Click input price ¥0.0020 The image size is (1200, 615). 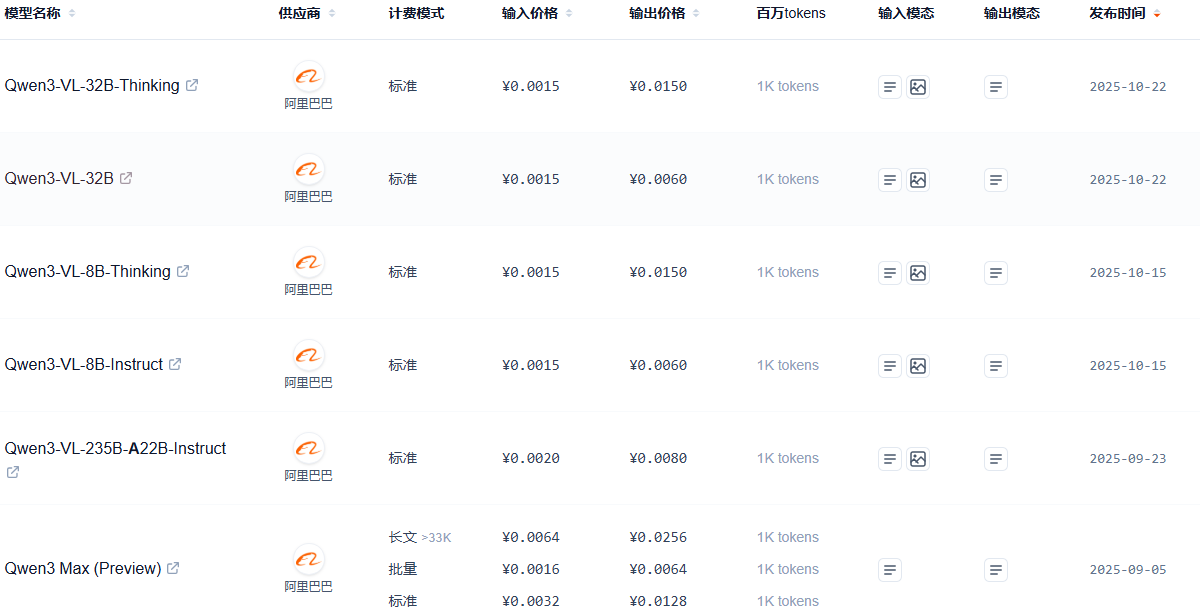coord(531,458)
